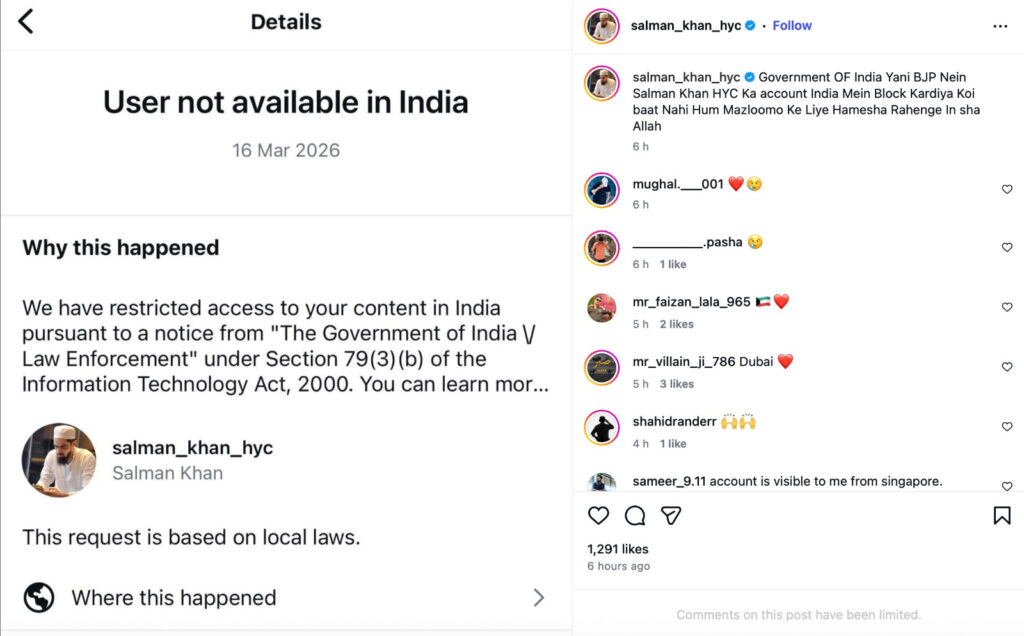1024x636 pixels.
Task: Like the comment by mr_faizan_lala_965
Action: click(1007, 308)
